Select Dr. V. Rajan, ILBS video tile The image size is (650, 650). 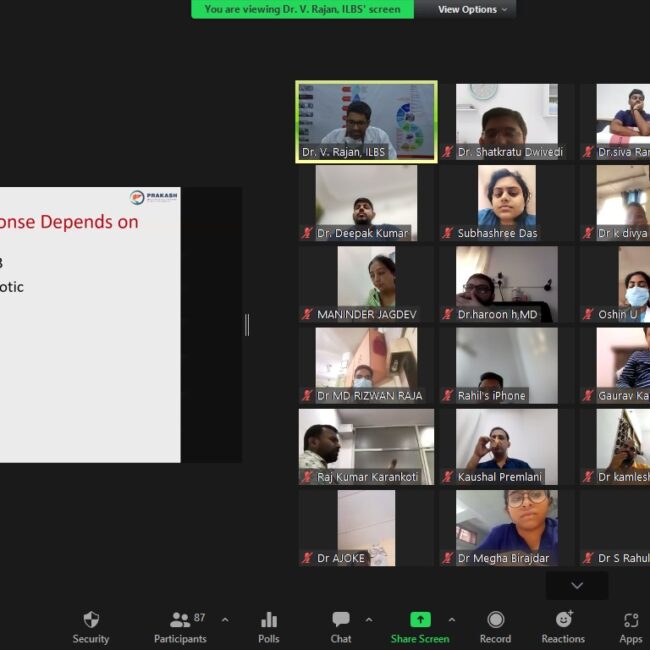[x=366, y=120]
